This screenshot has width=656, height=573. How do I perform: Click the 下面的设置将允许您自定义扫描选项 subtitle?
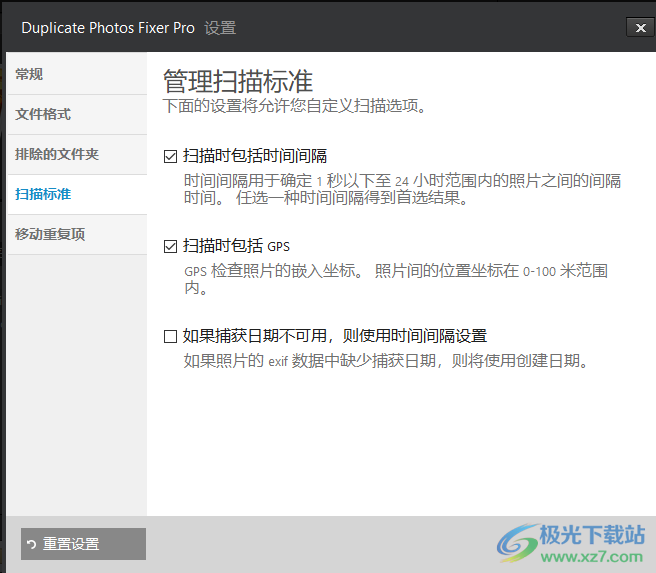tap(295, 106)
